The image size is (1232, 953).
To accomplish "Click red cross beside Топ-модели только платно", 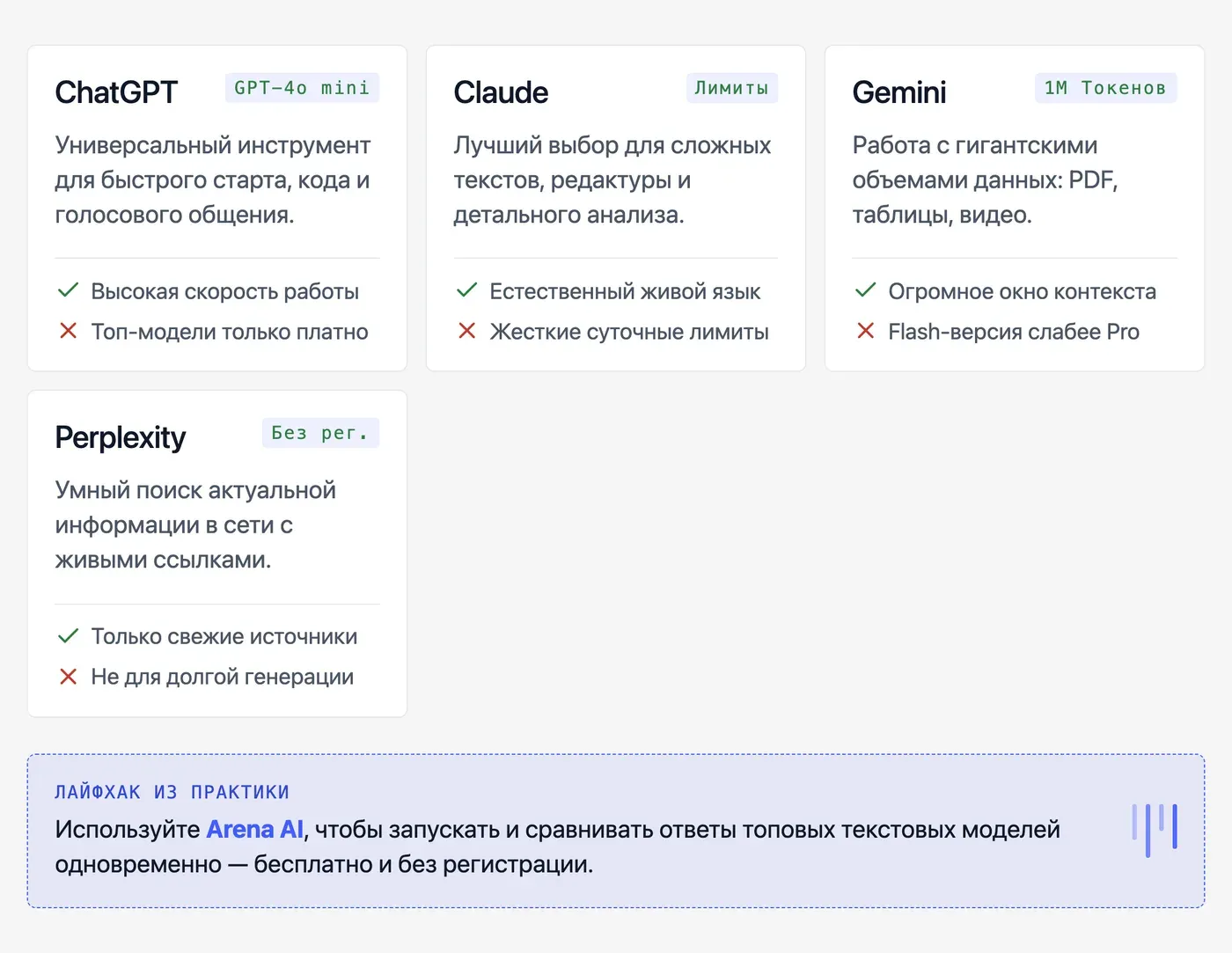I will [x=69, y=331].
